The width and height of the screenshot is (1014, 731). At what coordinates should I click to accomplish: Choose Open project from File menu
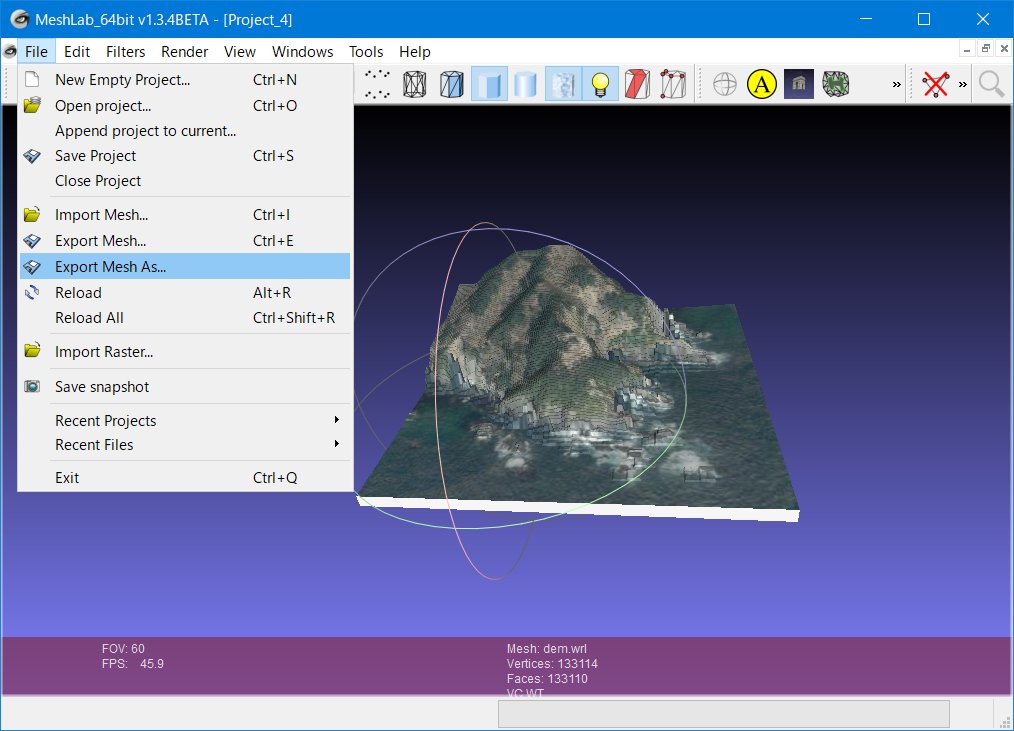coord(185,105)
